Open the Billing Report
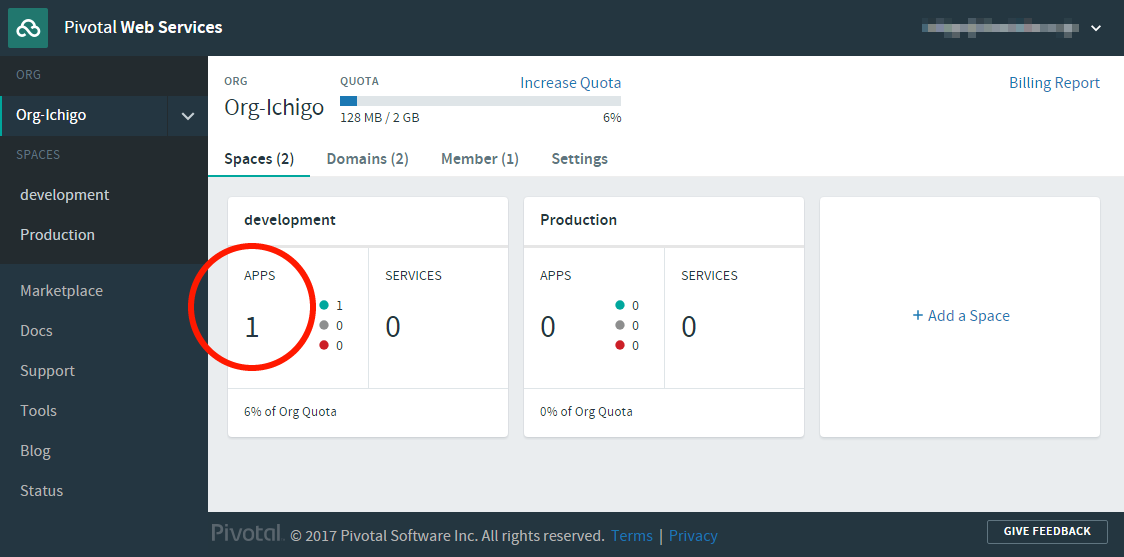Image resolution: width=1124 pixels, height=557 pixels. (1054, 82)
